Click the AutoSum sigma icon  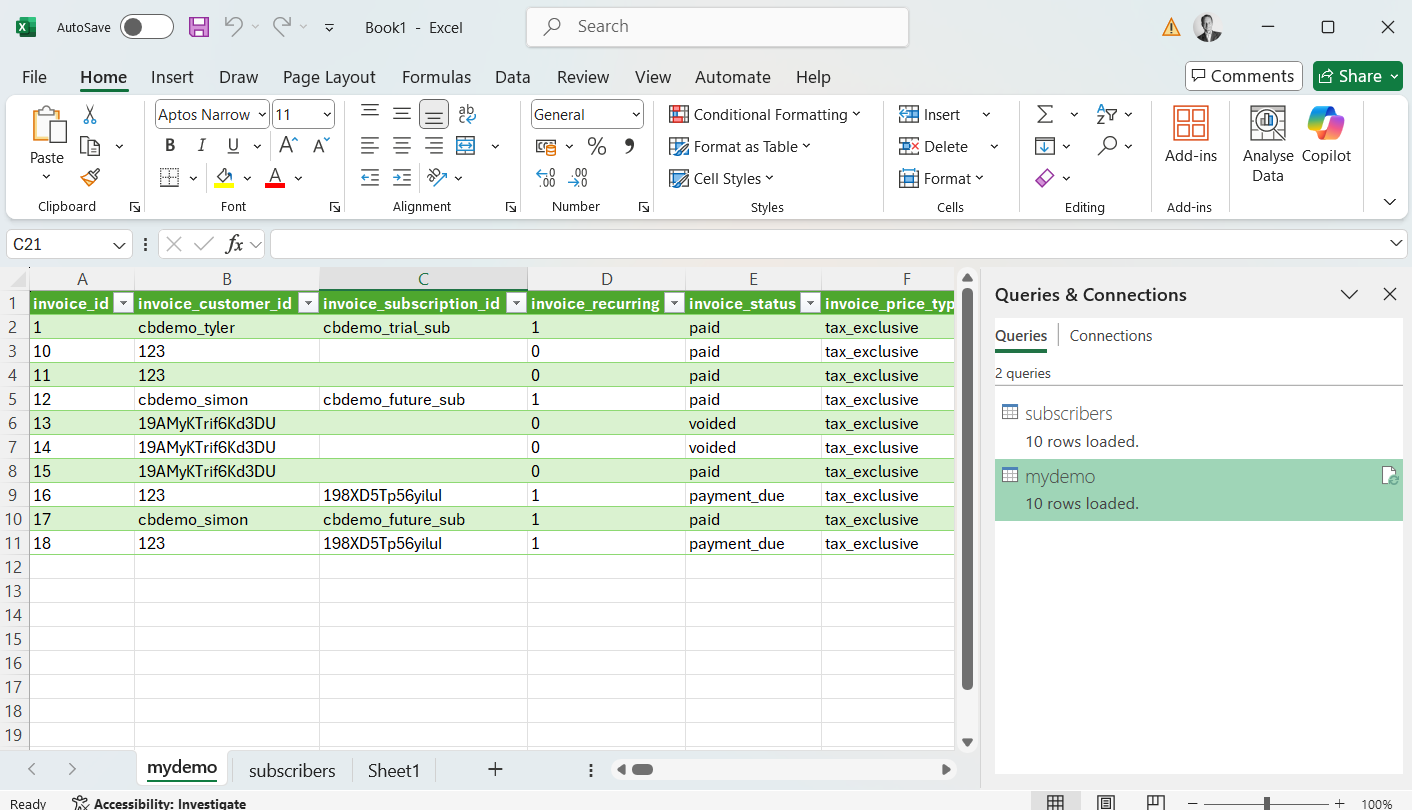coord(1045,114)
